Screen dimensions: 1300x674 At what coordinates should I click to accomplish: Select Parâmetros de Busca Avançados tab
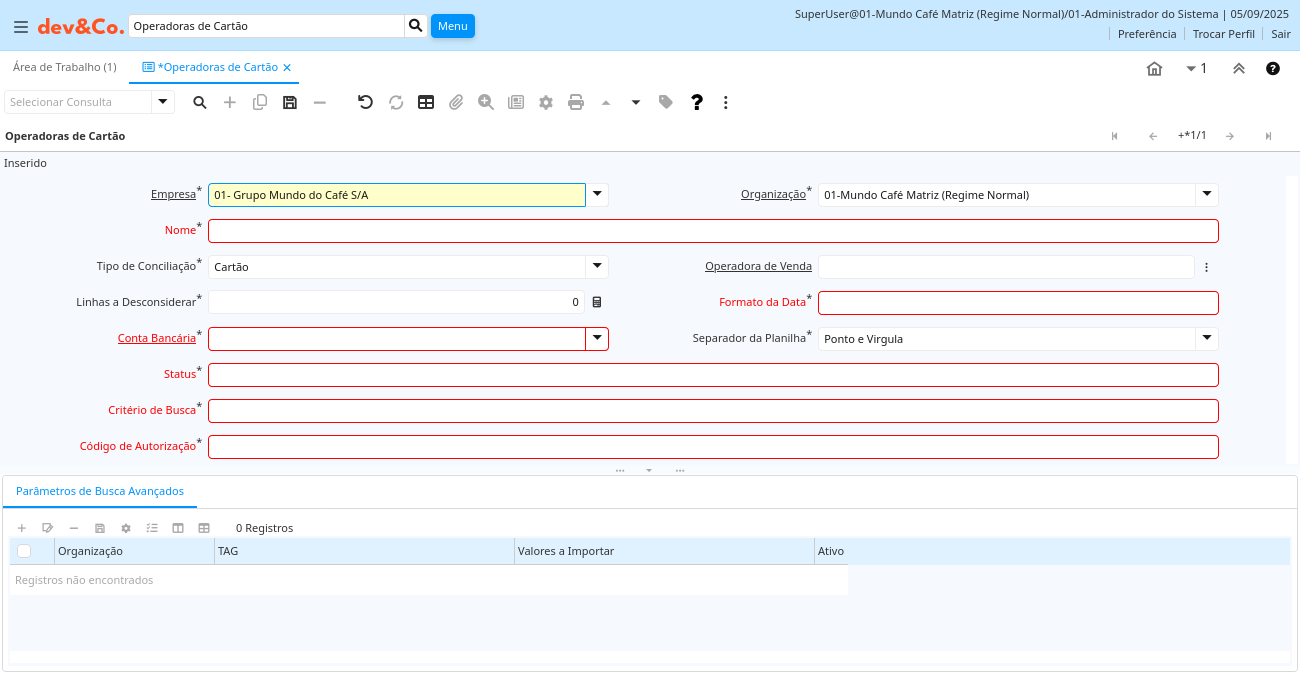[100, 491]
